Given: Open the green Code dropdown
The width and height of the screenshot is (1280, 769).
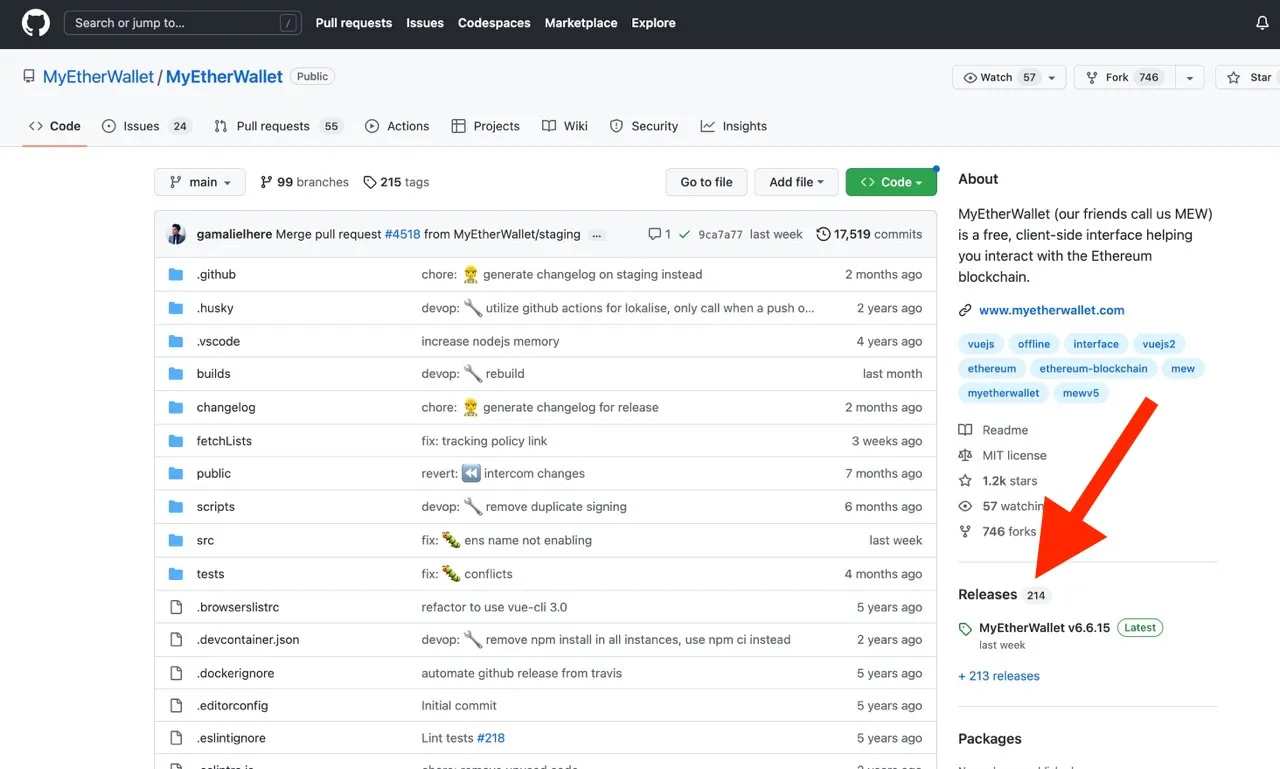Looking at the screenshot, I should (891, 182).
